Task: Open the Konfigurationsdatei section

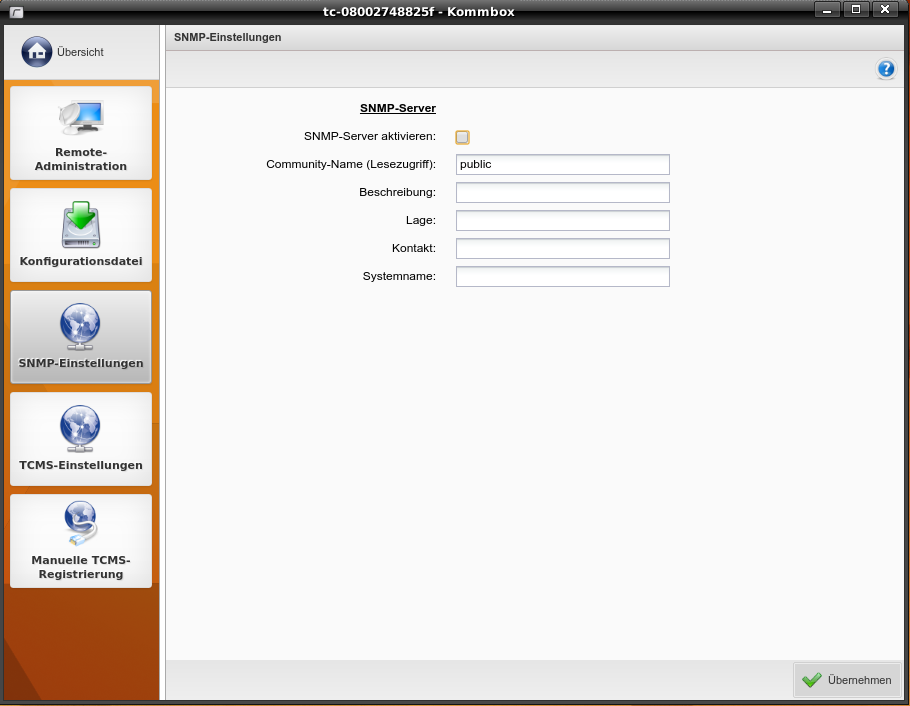Action: point(81,235)
